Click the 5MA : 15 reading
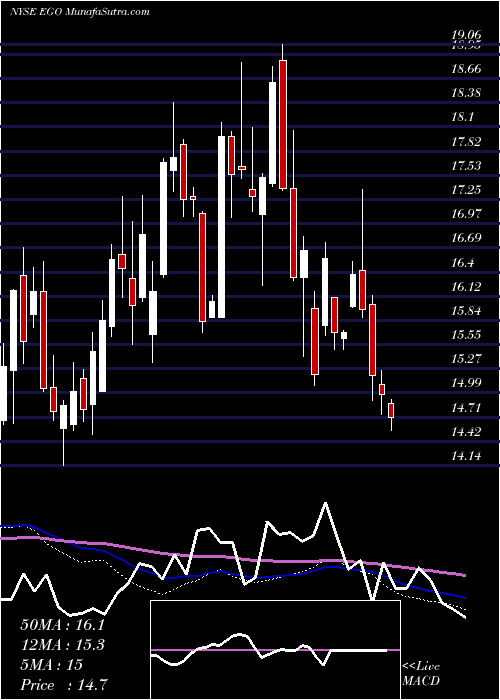 51,665
